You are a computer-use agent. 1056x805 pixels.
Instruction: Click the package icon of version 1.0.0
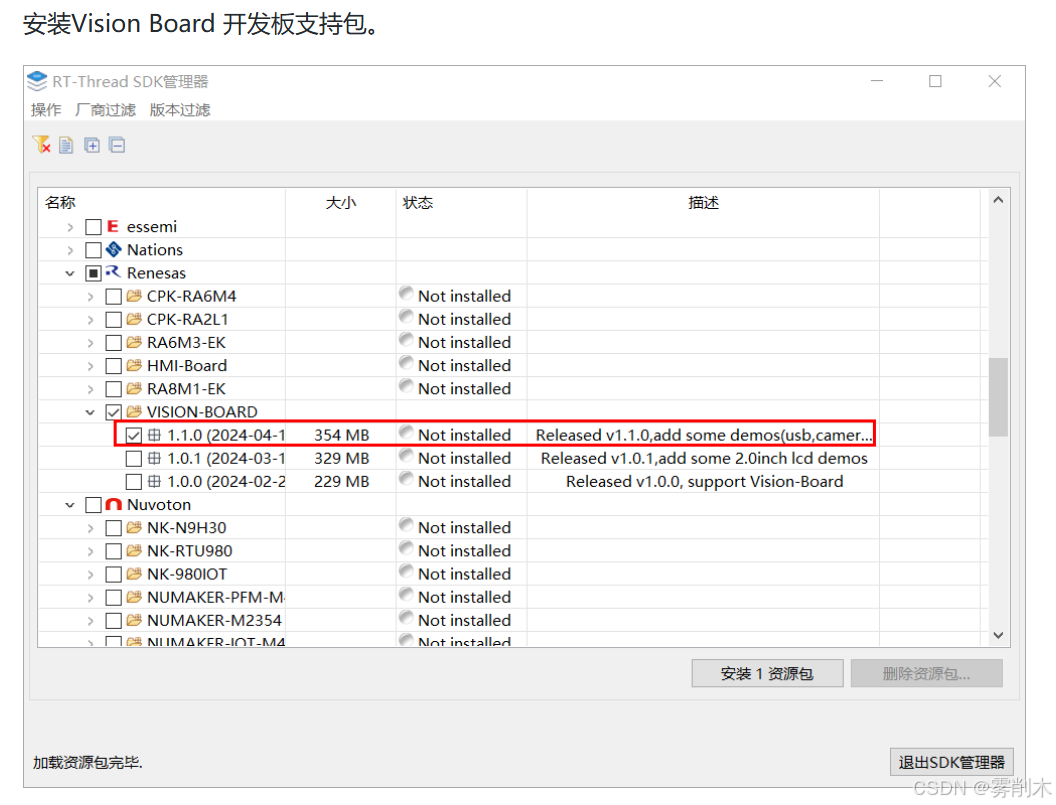click(154, 482)
